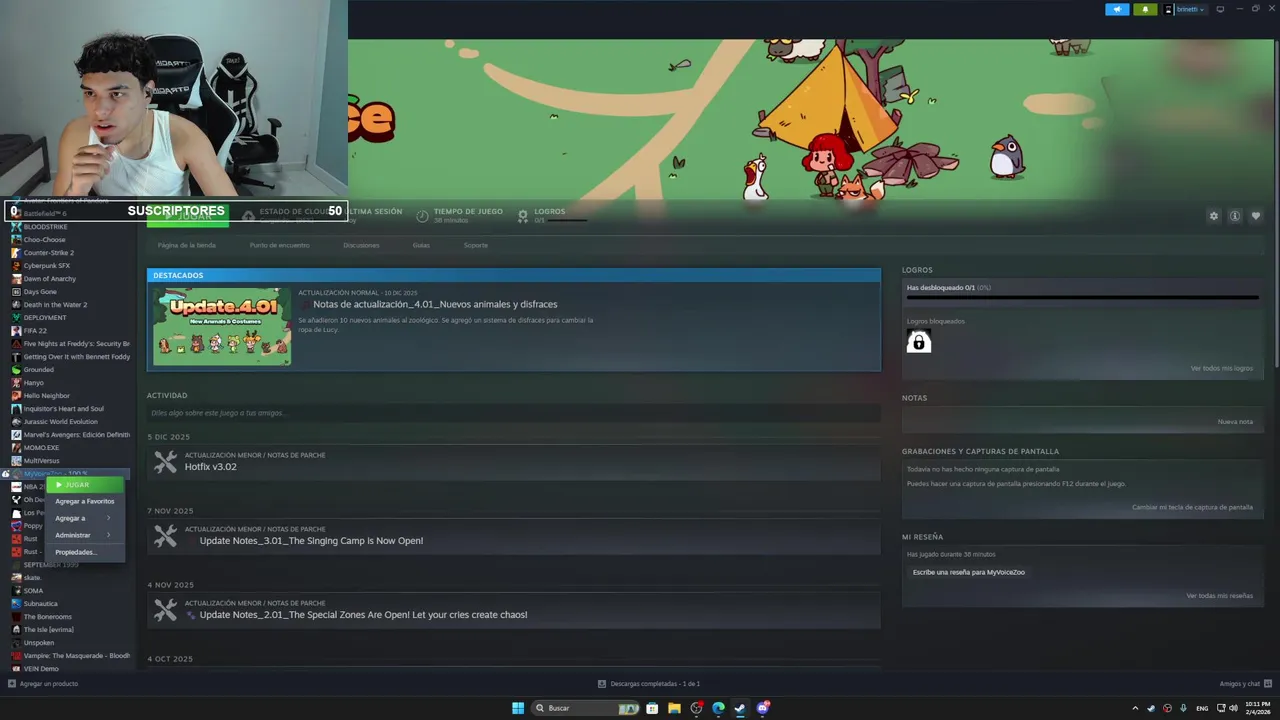Screen dimensions: 1280x720
Task: Open the Steam announcements megaphone button
Action: [1117, 9]
